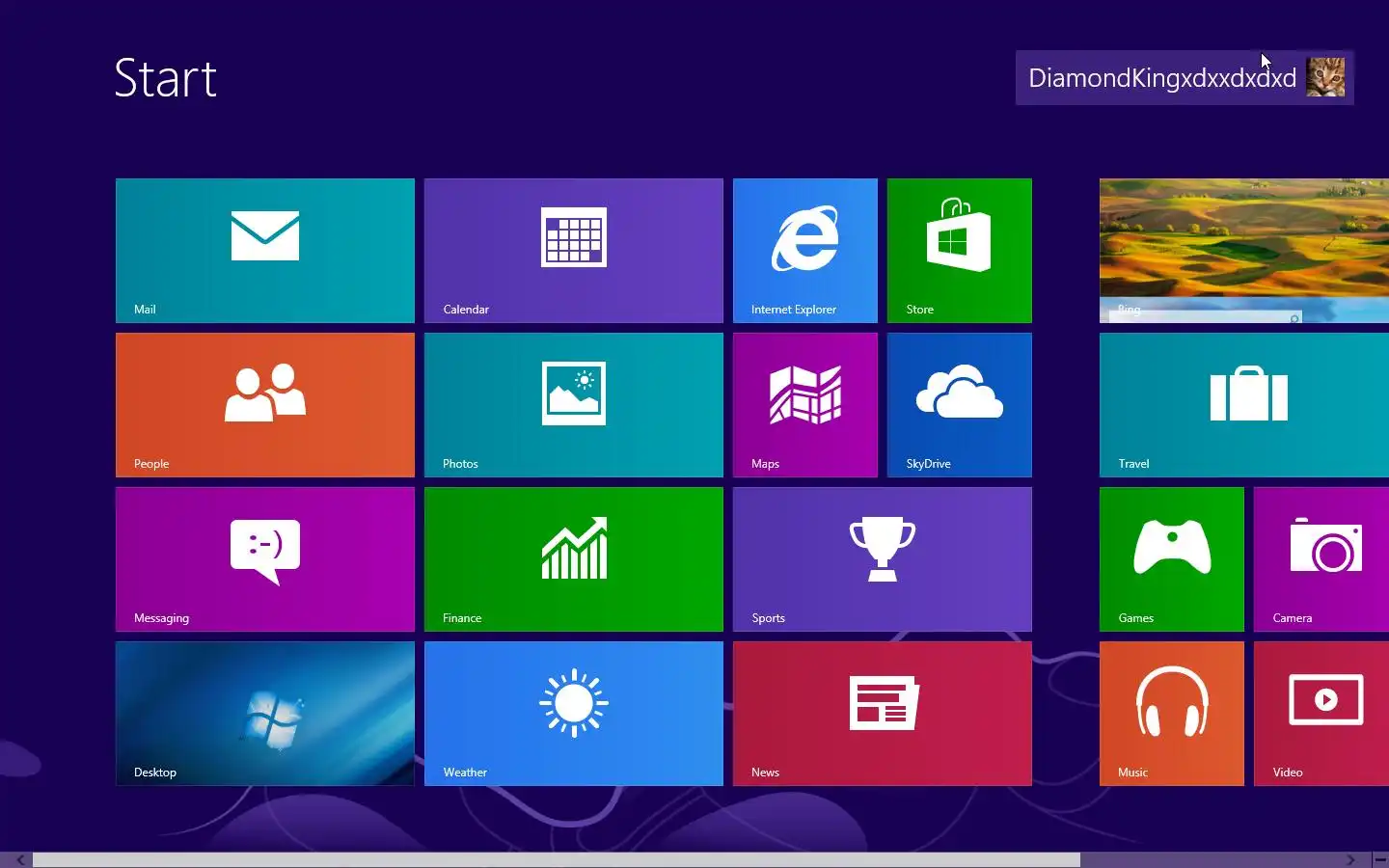Open the News tile
Screen dimensions: 1389x868
tap(883, 714)
